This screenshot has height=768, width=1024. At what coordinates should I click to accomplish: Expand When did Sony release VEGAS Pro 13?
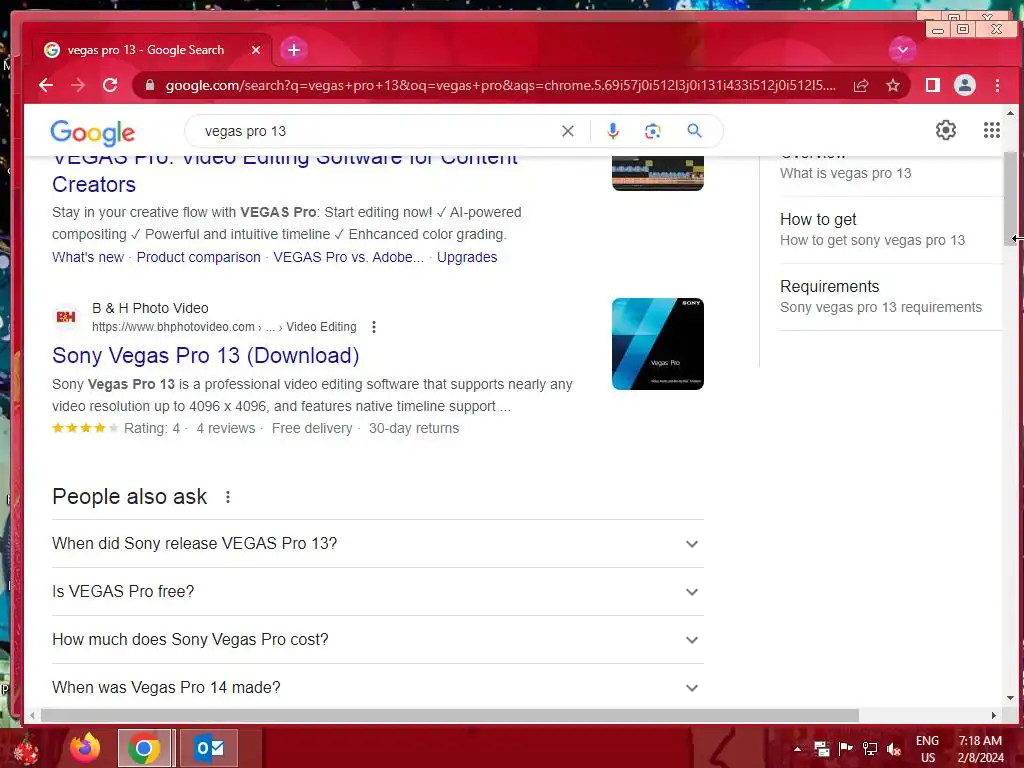click(377, 544)
